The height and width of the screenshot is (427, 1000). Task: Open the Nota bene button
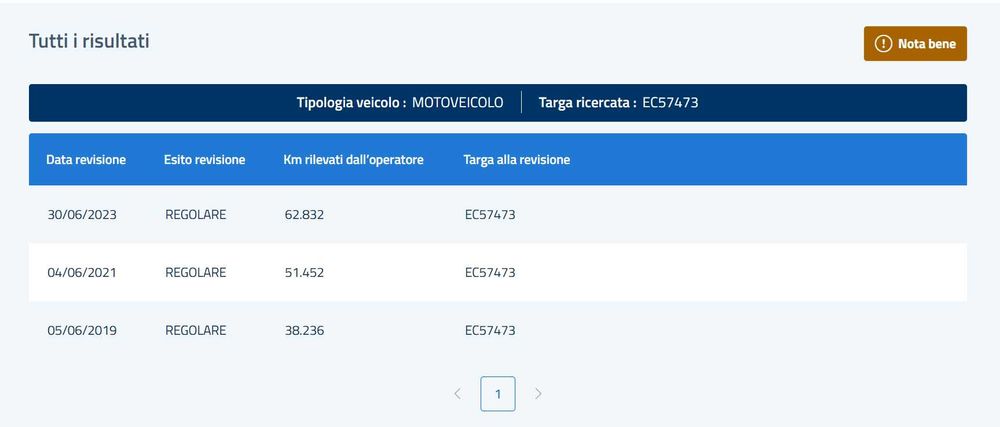point(915,43)
